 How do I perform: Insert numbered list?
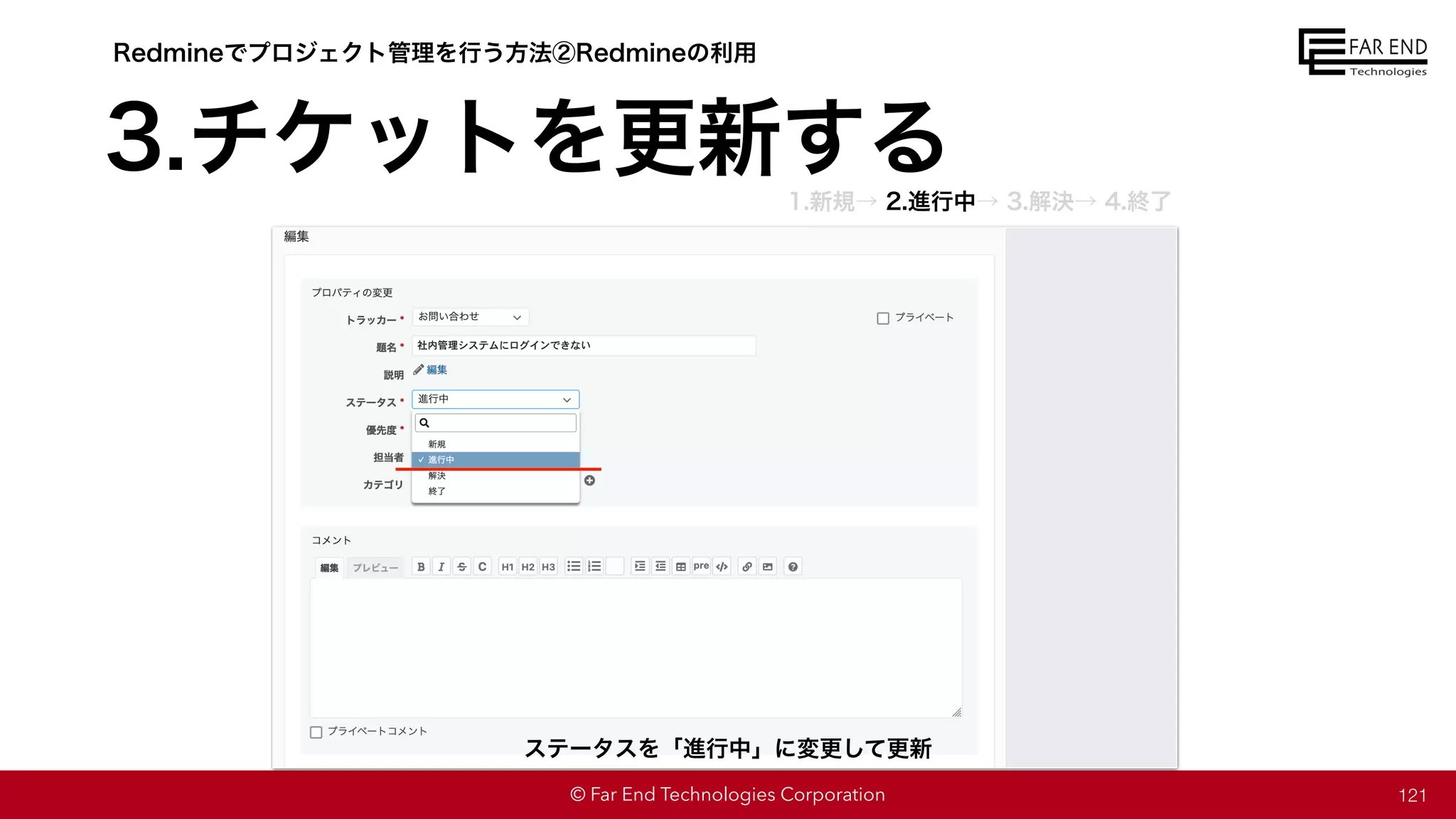[594, 567]
